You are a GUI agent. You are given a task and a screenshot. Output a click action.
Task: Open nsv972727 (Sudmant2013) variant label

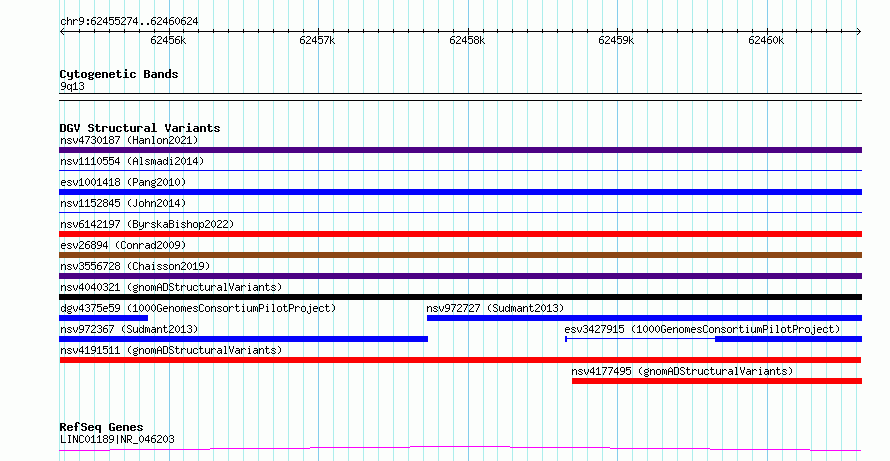[495, 308]
